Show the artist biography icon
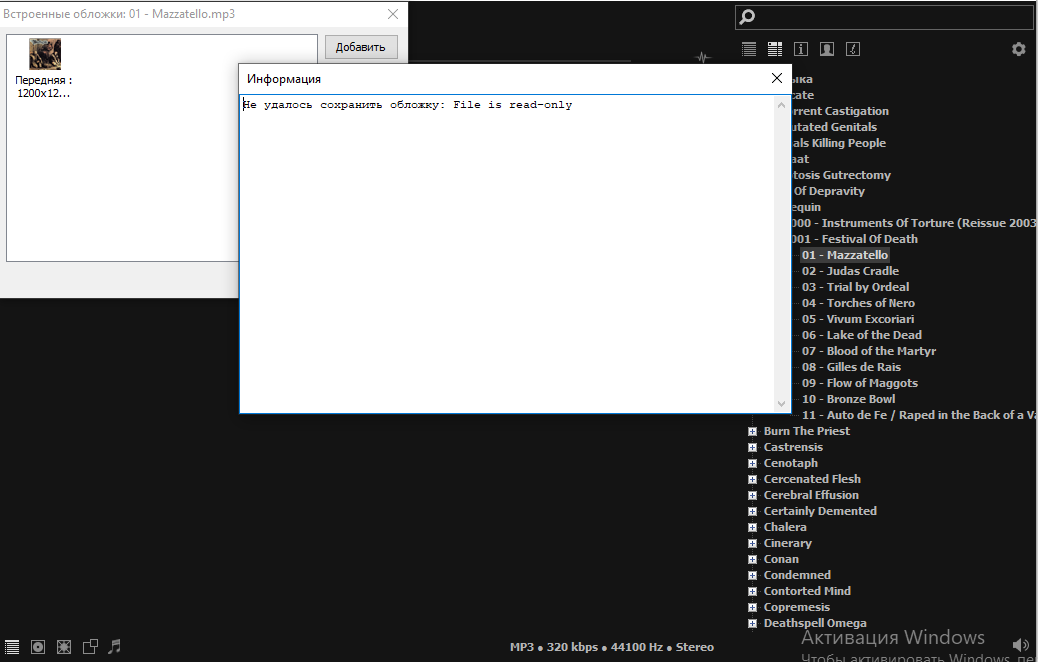1038x662 pixels. (x=827, y=49)
